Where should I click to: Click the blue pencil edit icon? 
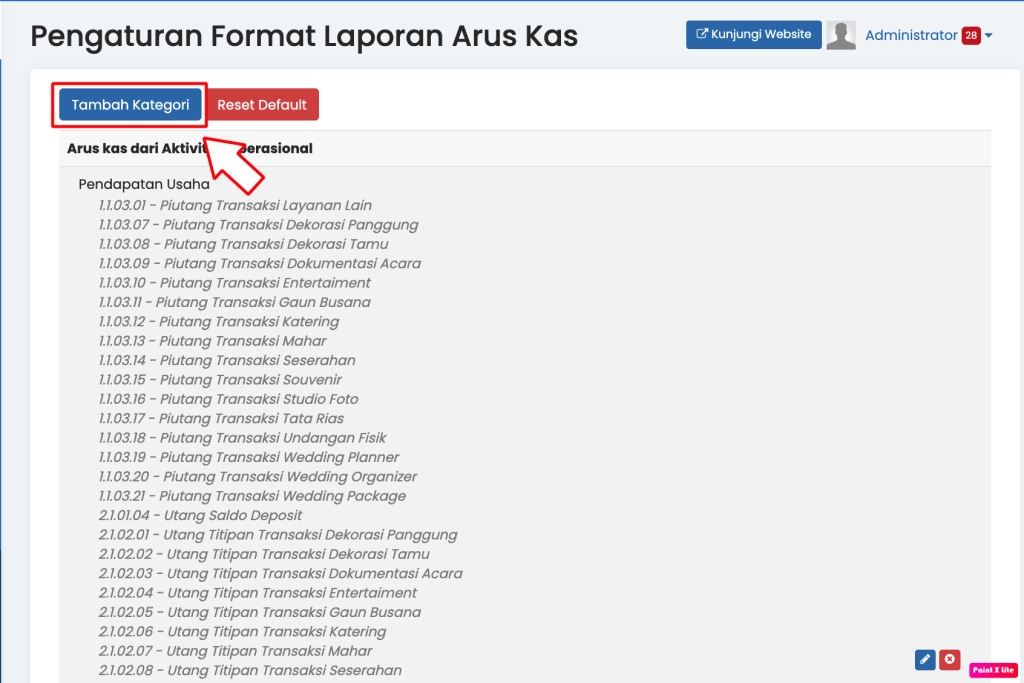tap(925, 660)
